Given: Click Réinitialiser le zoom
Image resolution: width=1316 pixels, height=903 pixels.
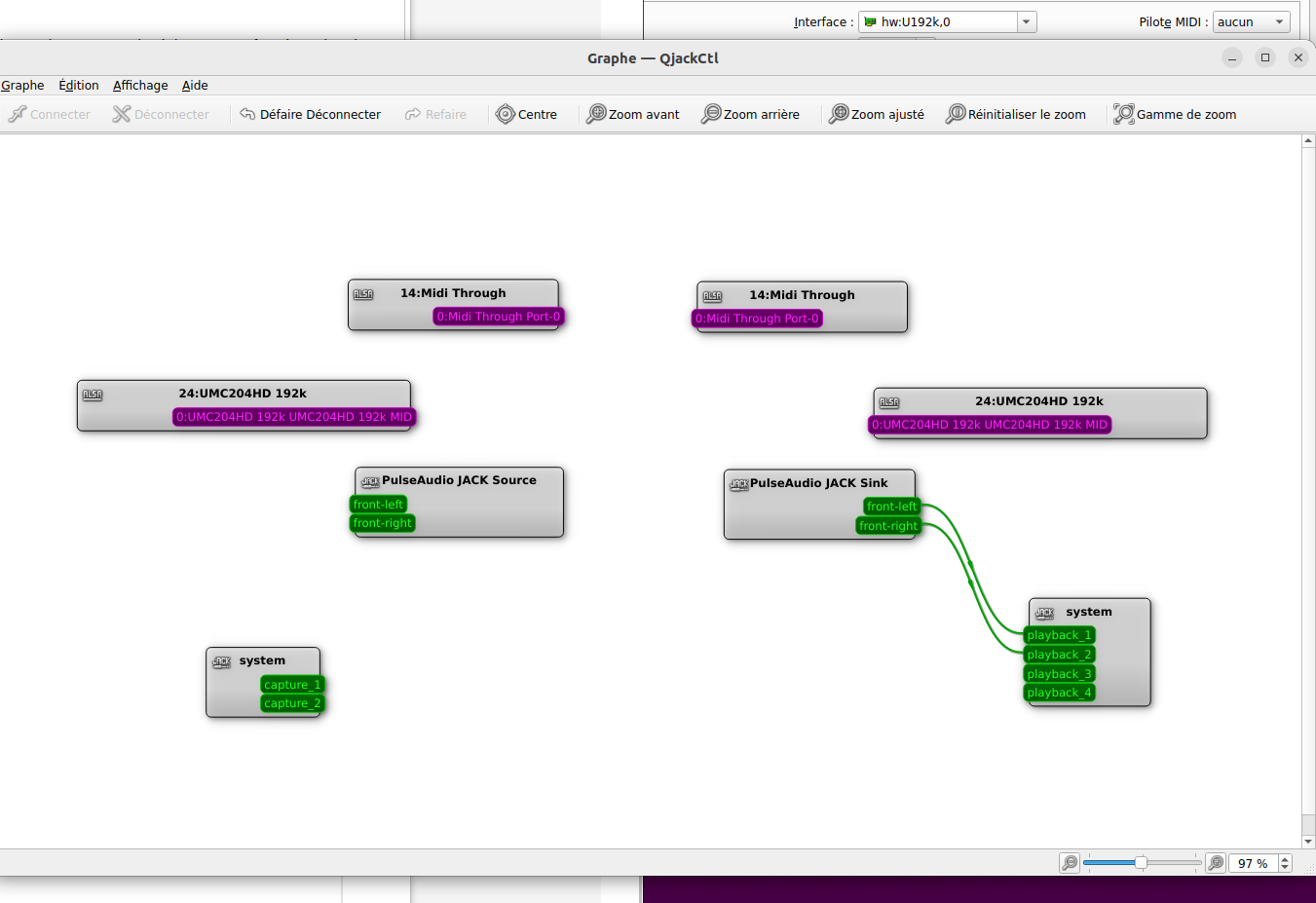Looking at the screenshot, I should [1015, 114].
